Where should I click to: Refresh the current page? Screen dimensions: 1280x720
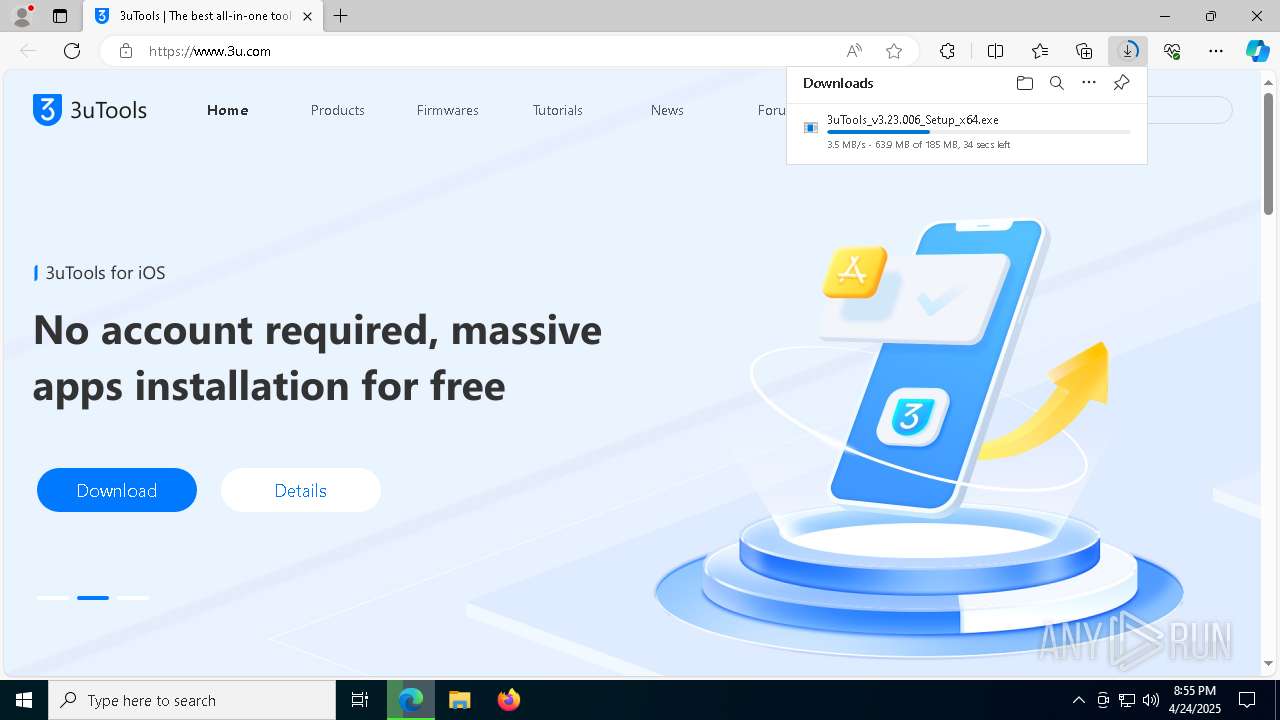tap(72, 51)
